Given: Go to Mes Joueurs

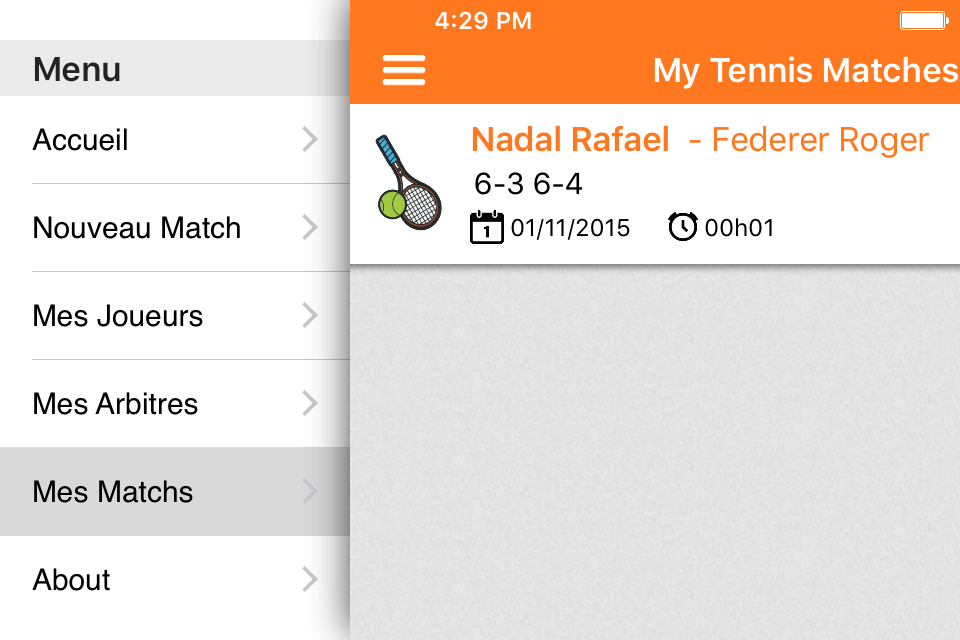Looking at the screenshot, I should pyautogui.click(x=175, y=316).
